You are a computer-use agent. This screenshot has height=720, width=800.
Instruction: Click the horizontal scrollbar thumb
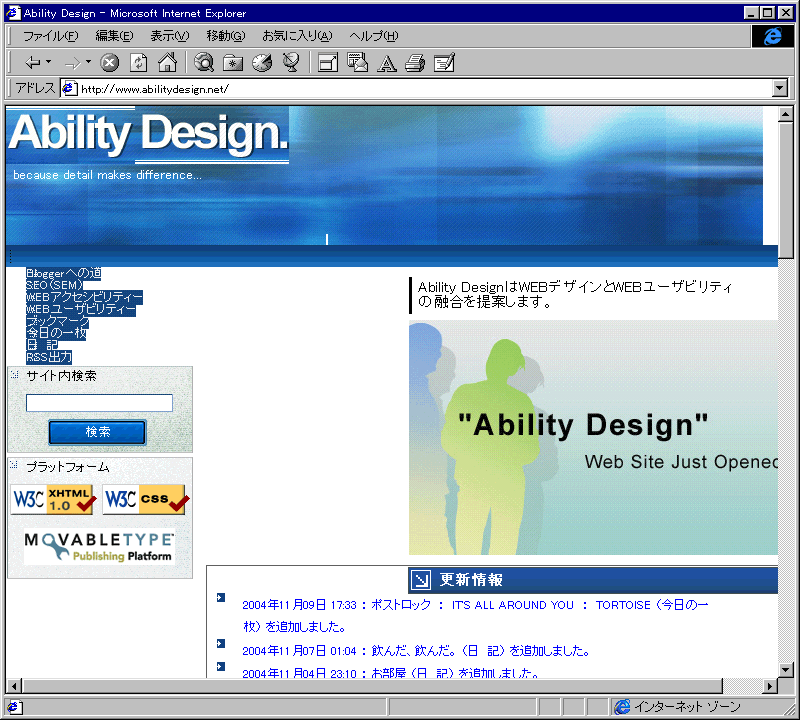372,686
